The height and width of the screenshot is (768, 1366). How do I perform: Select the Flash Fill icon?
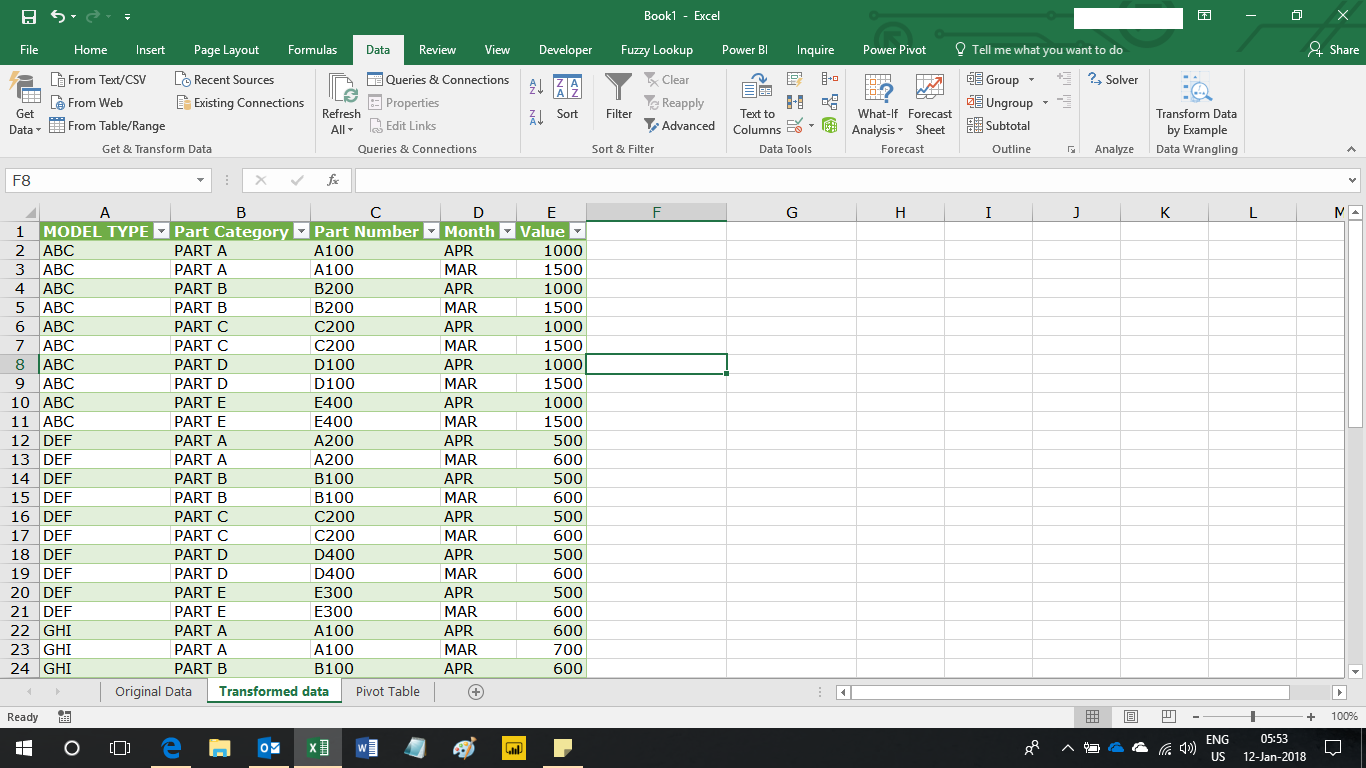(794, 79)
